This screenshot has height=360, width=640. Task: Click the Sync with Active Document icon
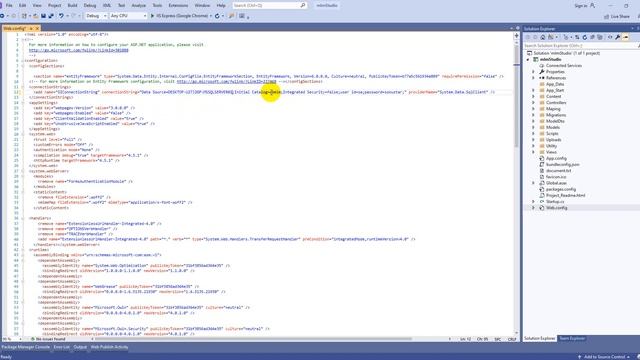[x=577, y=37]
